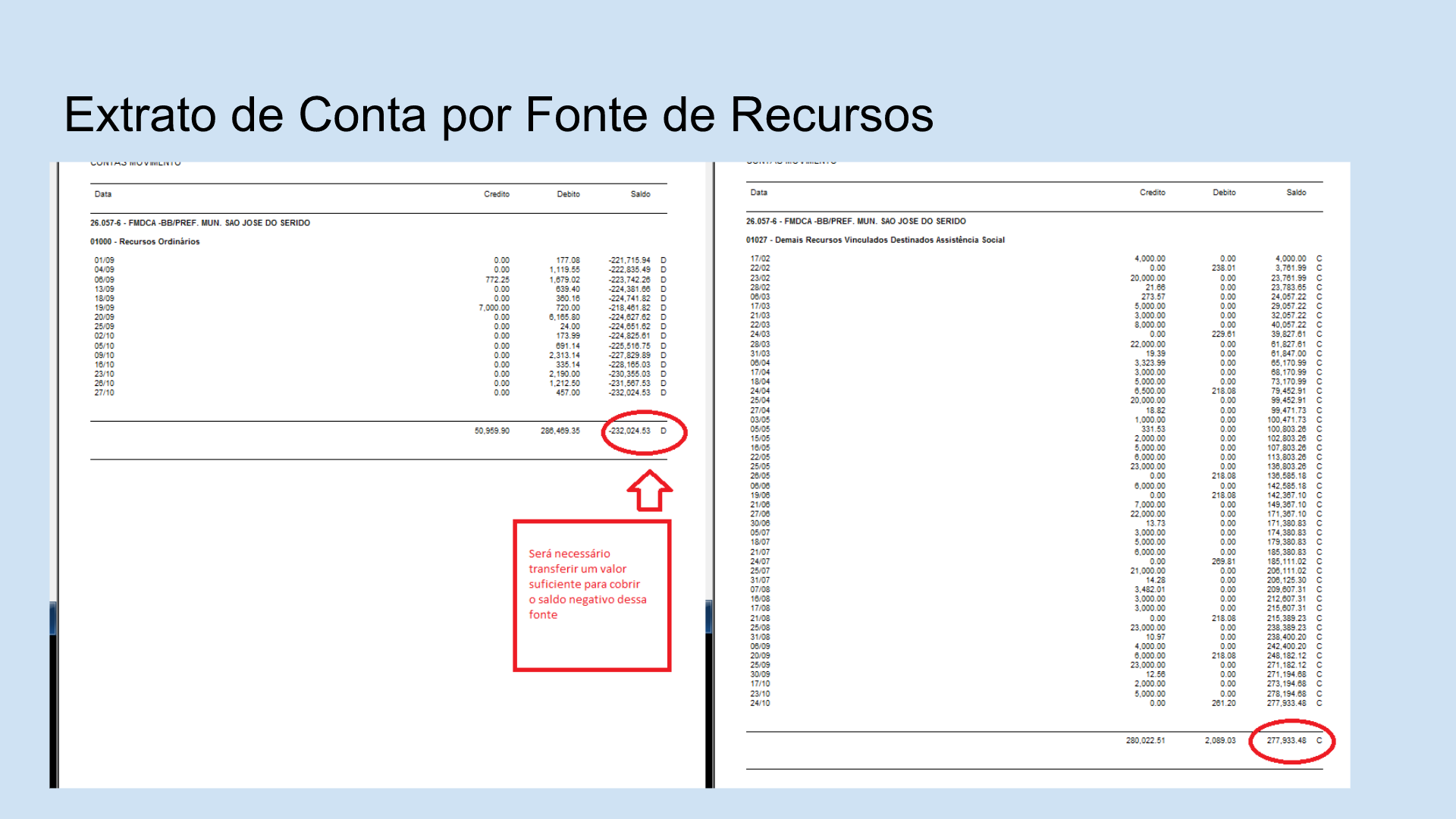Click the balance '-218,461.82'
The width and height of the screenshot is (1456, 819).
pos(629,308)
